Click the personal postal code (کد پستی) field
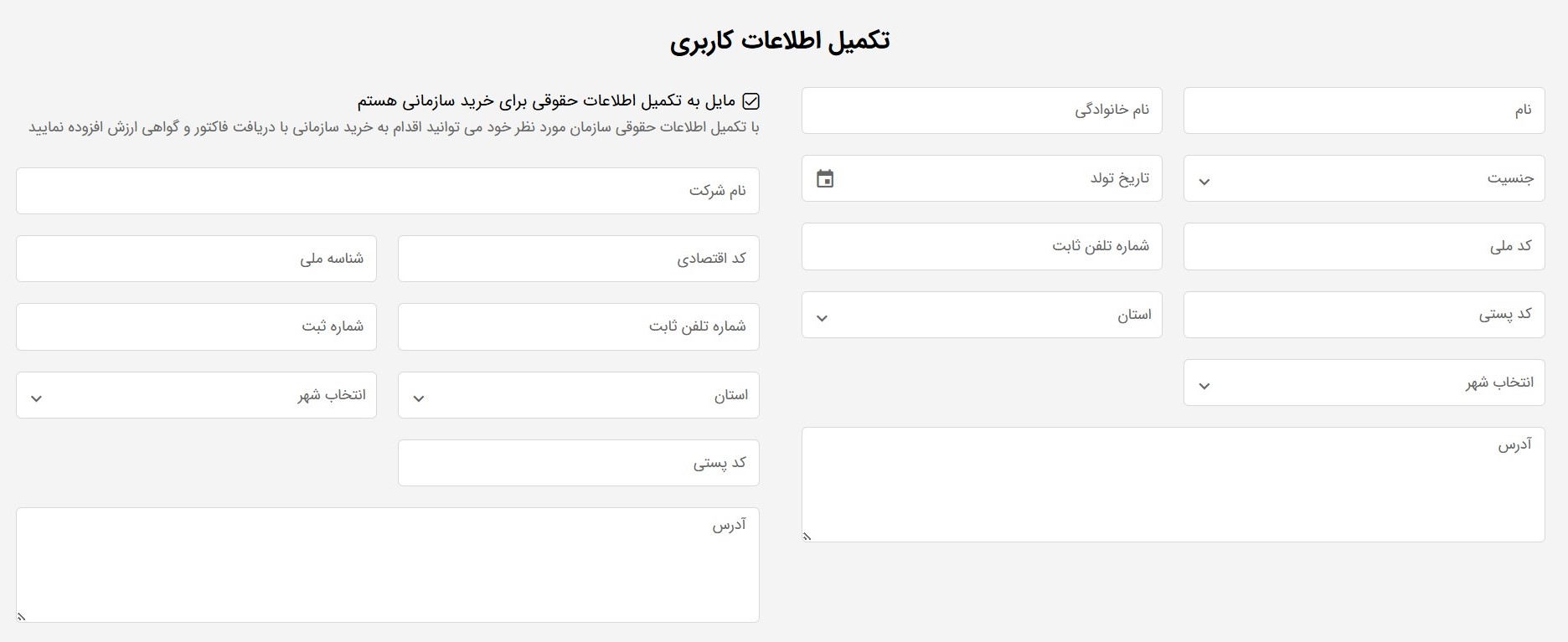The image size is (1568, 642). coord(1364,315)
